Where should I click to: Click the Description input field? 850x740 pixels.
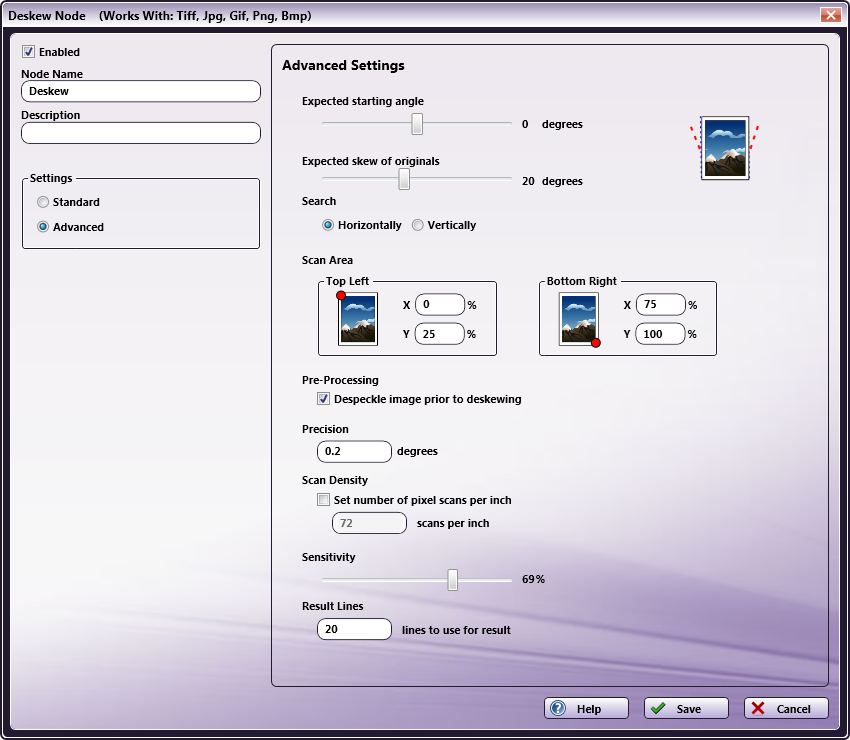141,133
